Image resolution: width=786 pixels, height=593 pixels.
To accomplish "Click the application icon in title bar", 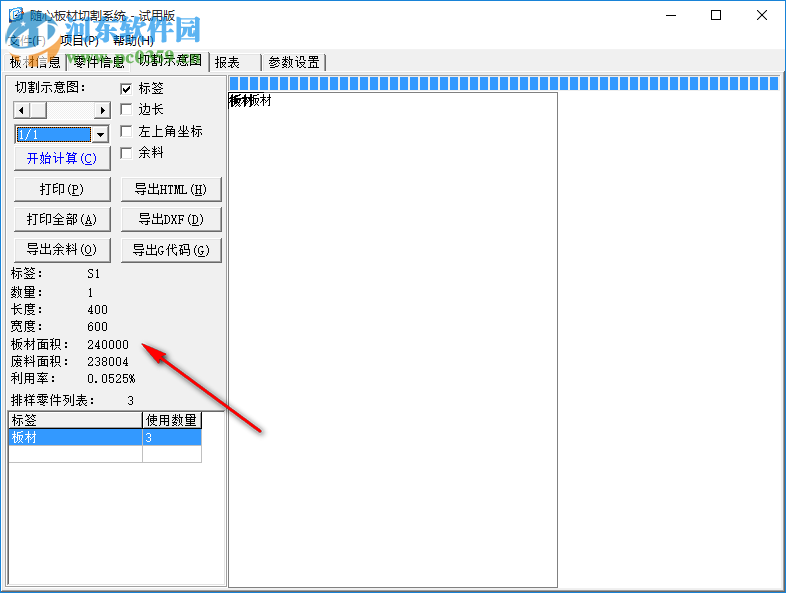I will pyautogui.click(x=17, y=15).
